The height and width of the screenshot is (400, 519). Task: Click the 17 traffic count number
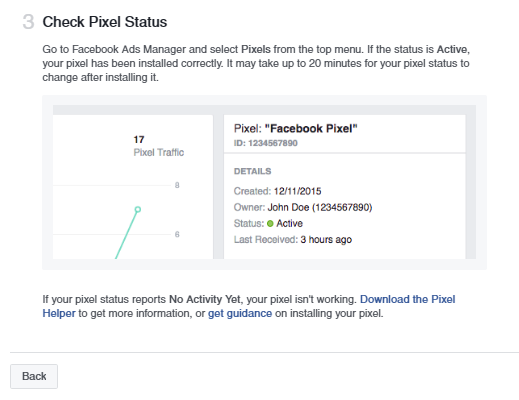click(x=139, y=139)
